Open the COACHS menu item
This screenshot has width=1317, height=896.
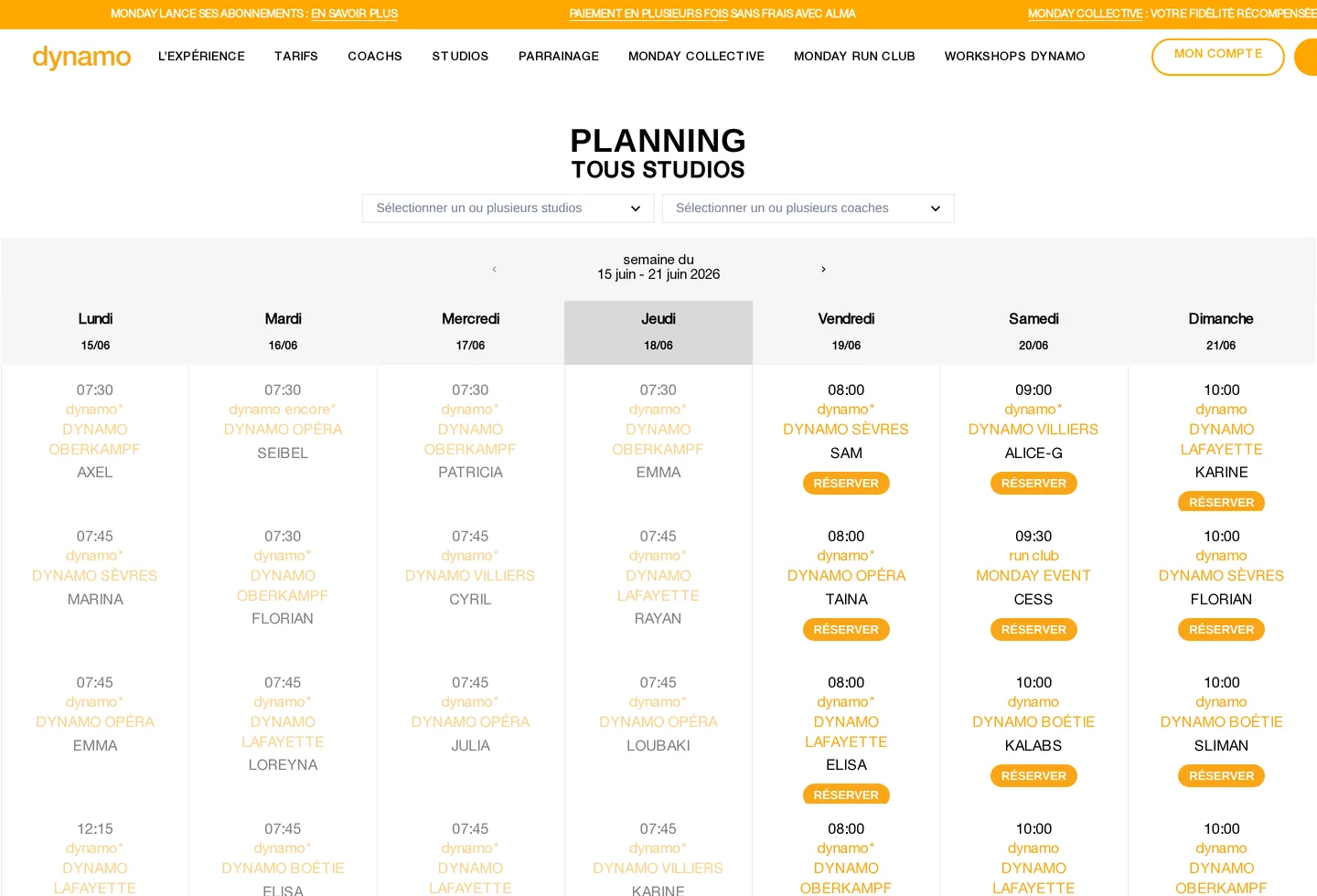point(375,57)
